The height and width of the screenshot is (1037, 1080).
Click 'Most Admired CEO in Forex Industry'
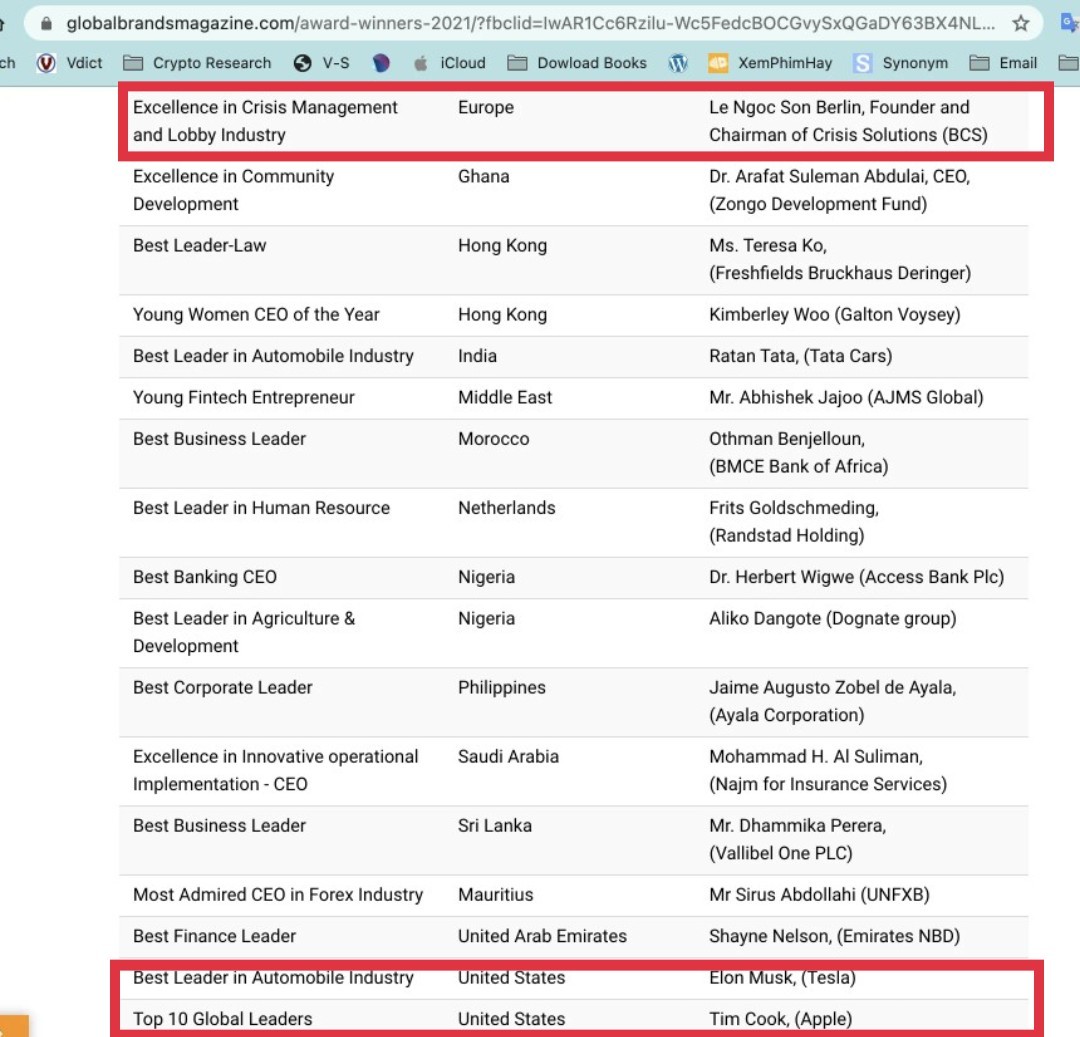(x=278, y=894)
